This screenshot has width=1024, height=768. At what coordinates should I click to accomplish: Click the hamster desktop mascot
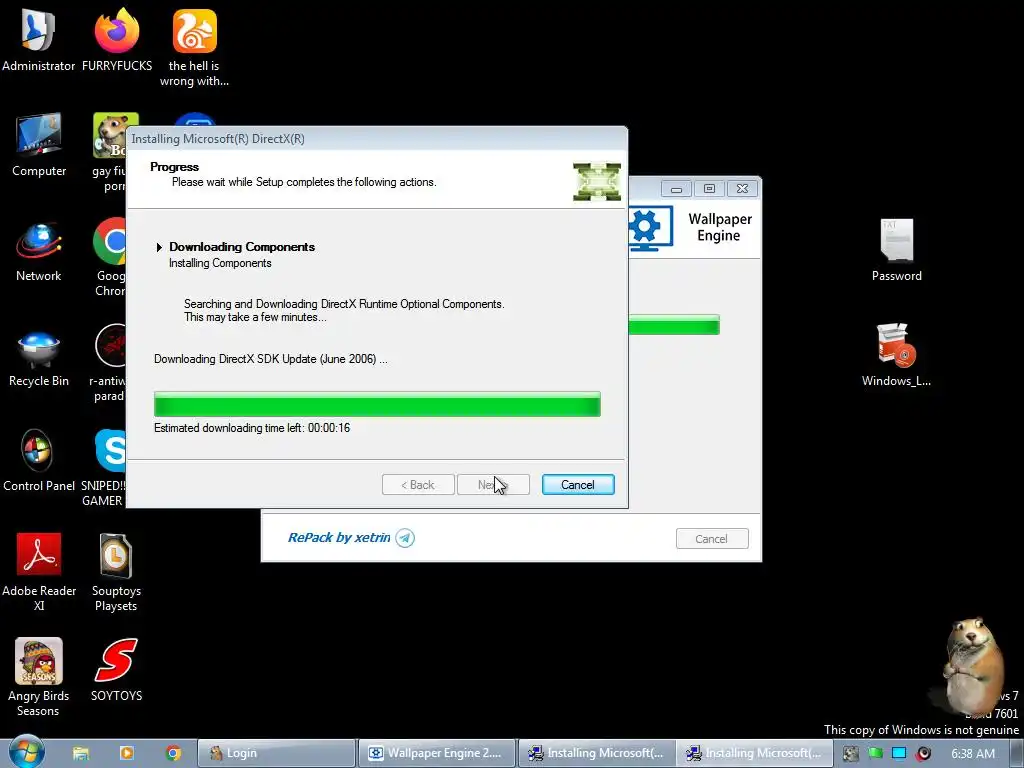tap(972, 666)
